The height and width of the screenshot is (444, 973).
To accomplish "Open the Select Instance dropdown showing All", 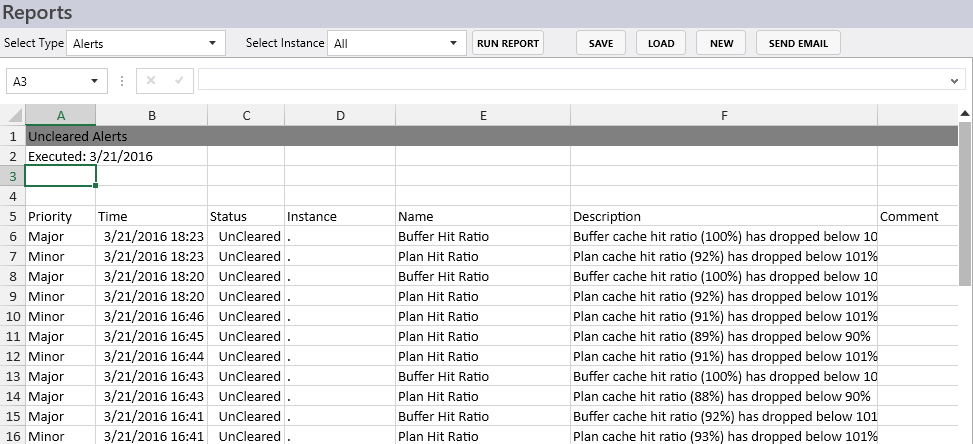I will [397, 43].
